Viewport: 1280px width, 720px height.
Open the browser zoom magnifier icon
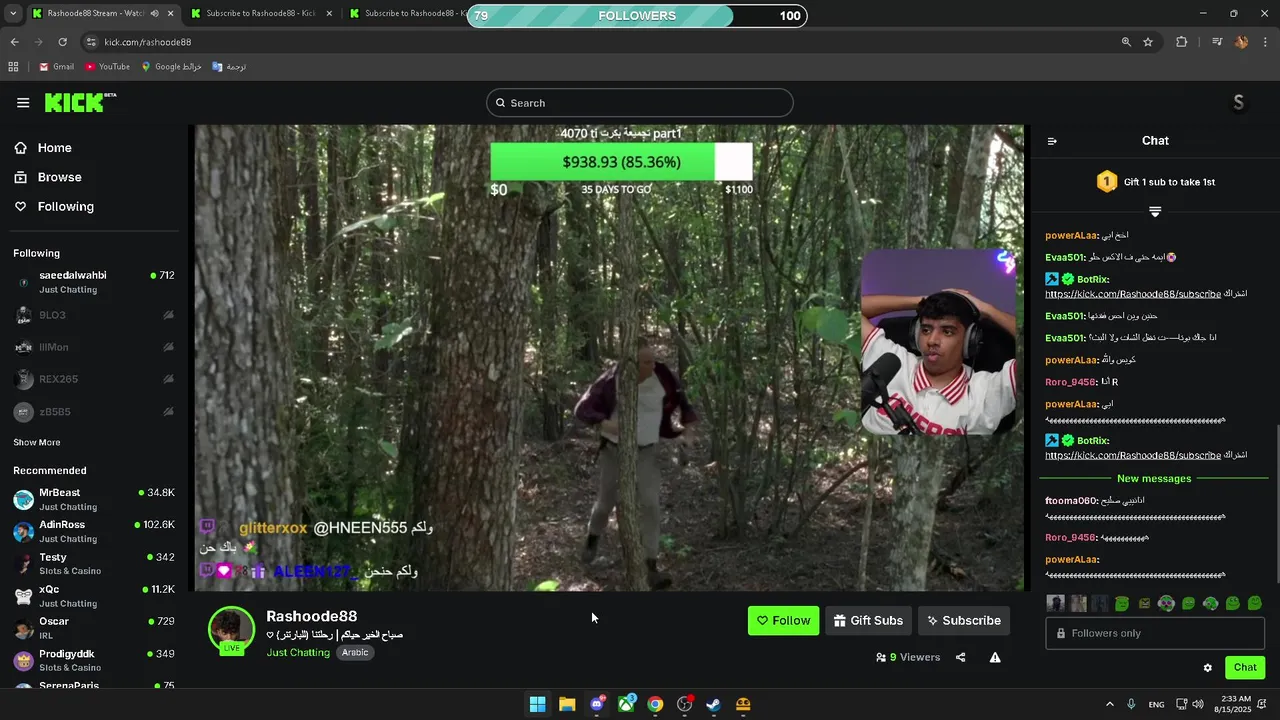coord(1126,42)
